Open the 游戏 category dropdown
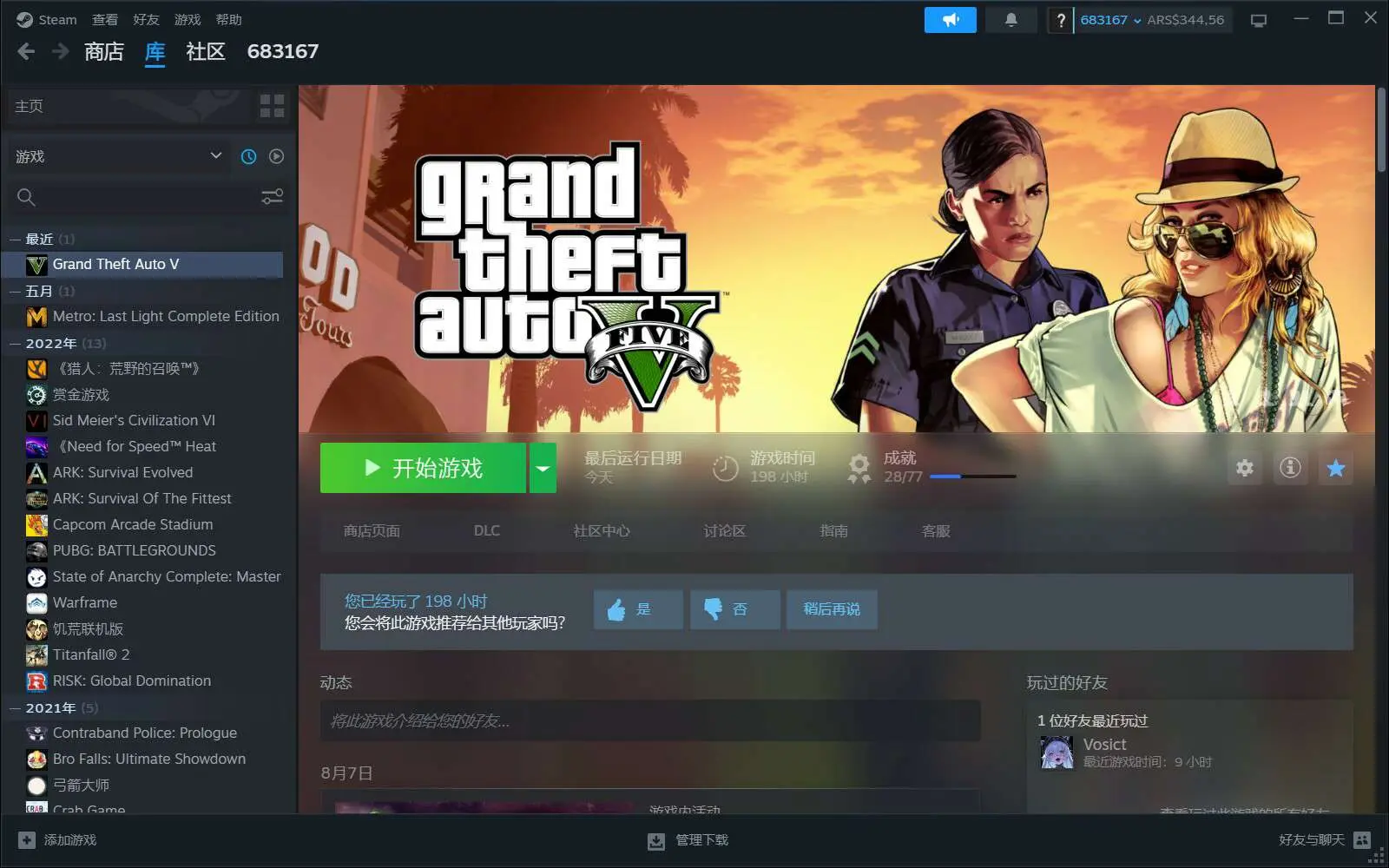Viewport: 1389px width, 868px height. click(118, 156)
